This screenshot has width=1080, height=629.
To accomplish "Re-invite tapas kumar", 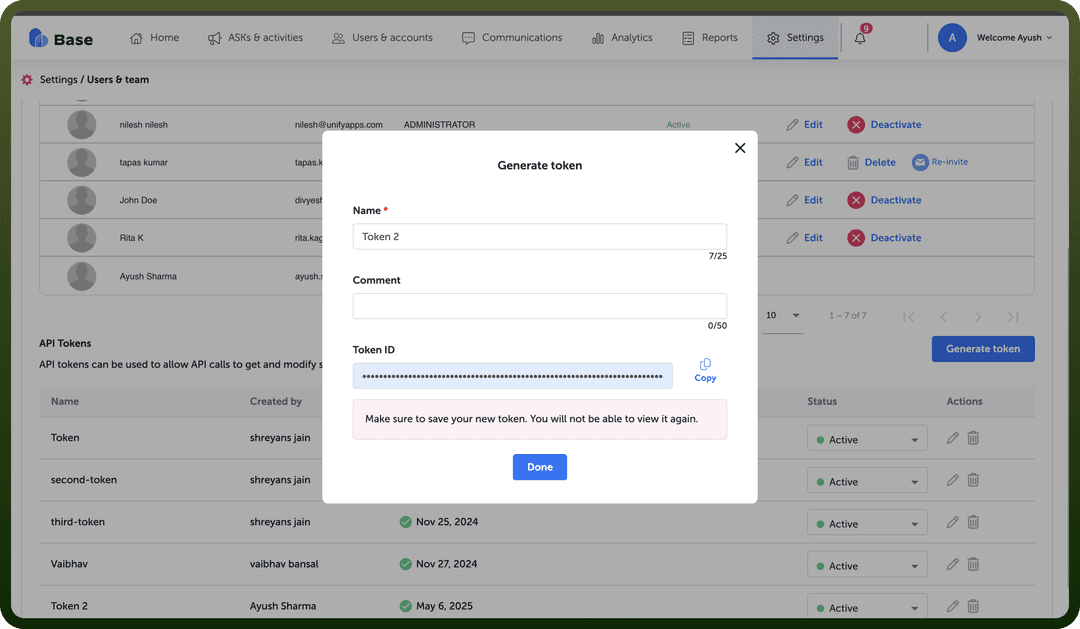I will click(940, 162).
